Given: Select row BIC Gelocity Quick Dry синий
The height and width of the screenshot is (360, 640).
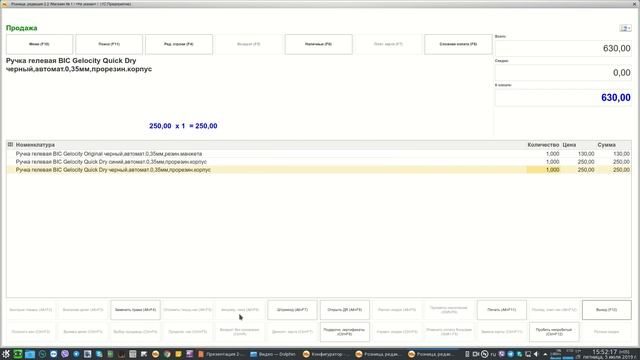Looking at the screenshot, I should [319, 162].
